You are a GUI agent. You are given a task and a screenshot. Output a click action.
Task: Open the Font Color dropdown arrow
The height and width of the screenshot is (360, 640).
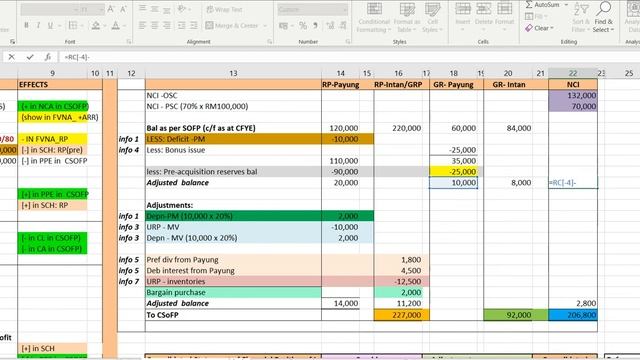(x=125, y=26)
